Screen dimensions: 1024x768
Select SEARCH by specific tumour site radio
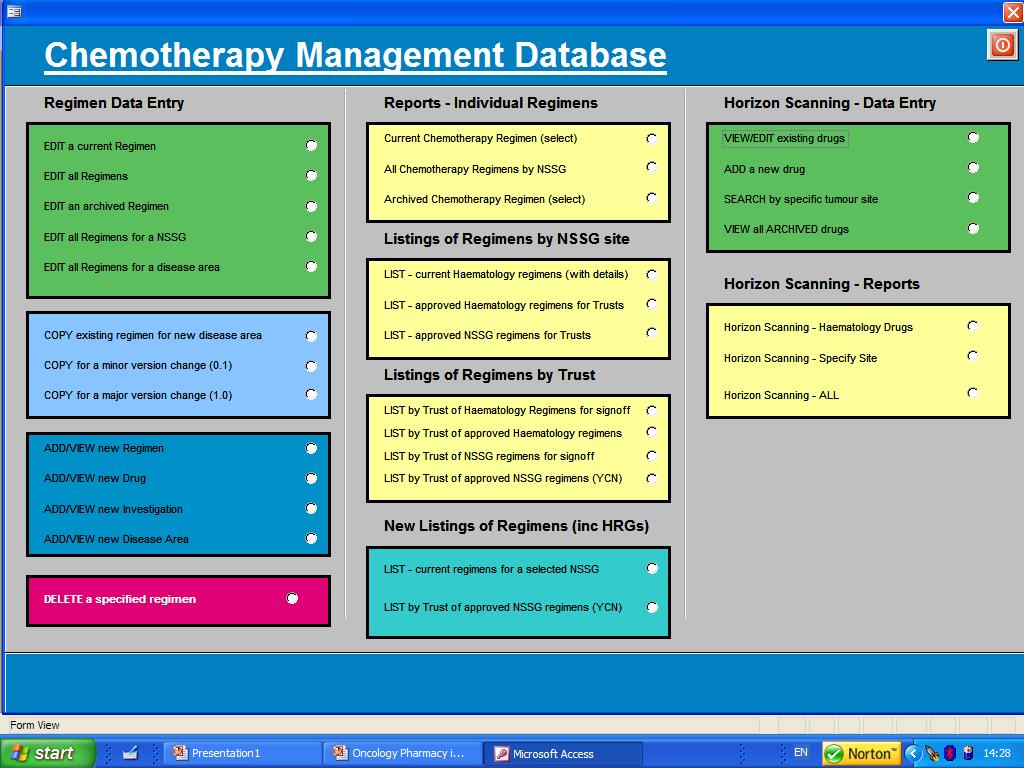(x=973, y=197)
